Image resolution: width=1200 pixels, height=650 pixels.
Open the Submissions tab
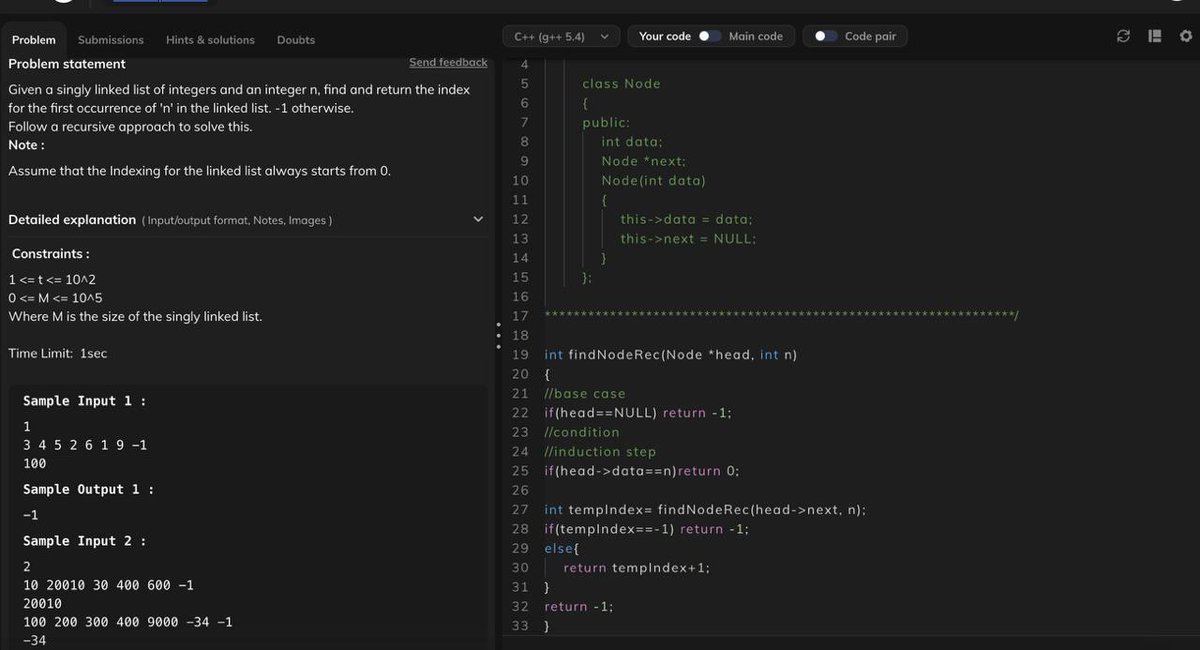(x=111, y=40)
